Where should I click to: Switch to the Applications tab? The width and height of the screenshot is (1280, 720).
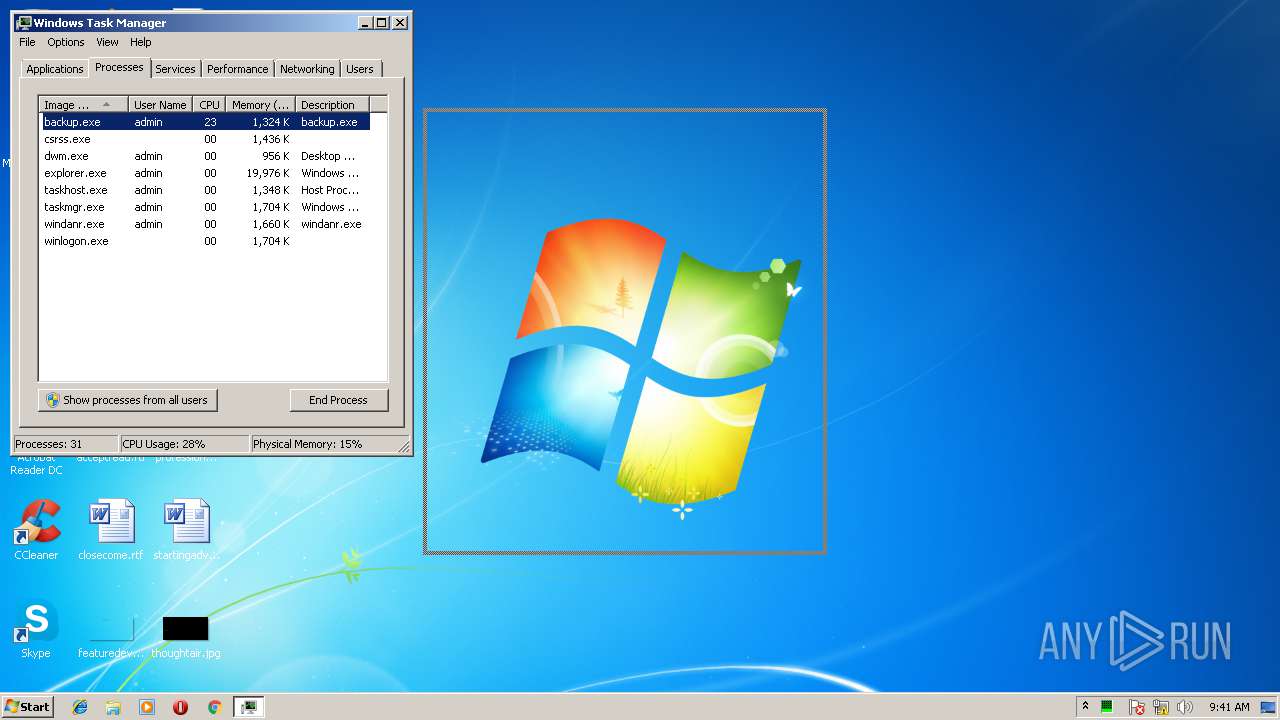tap(54, 69)
